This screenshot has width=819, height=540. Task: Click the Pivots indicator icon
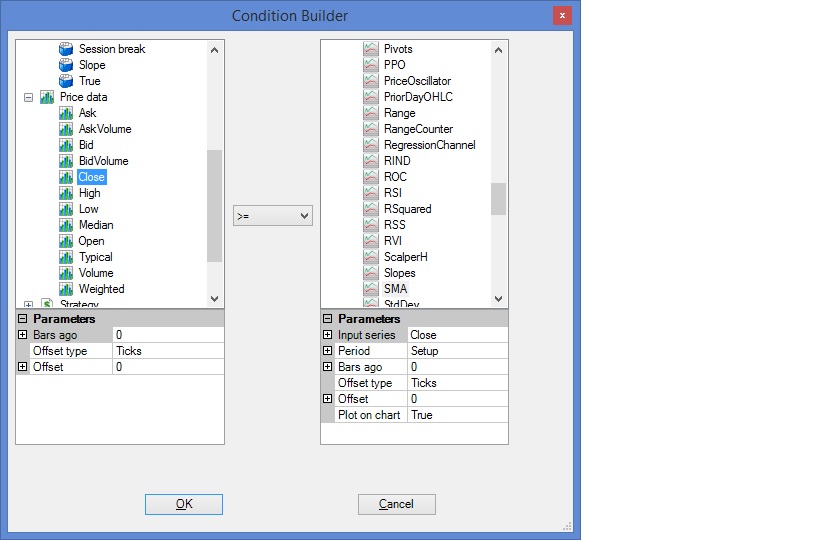pyautogui.click(x=371, y=49)
